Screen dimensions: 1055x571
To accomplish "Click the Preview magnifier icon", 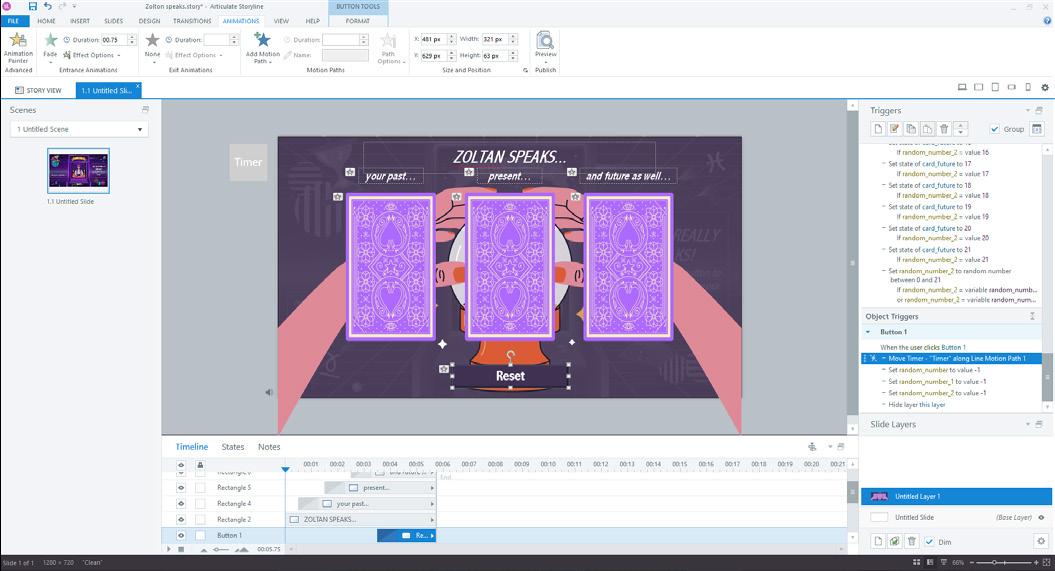I will click(x=545, y=41).
